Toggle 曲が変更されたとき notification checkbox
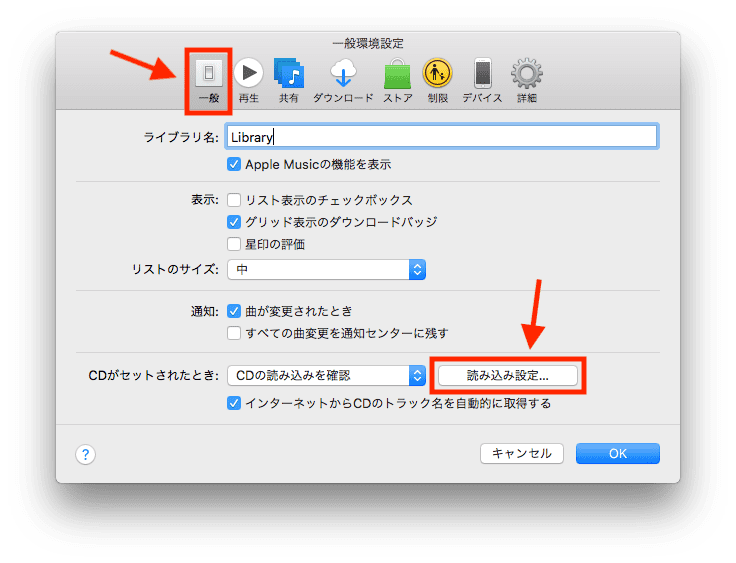The height and width of the screenshot is (563, 736). (x=234, y=311)
